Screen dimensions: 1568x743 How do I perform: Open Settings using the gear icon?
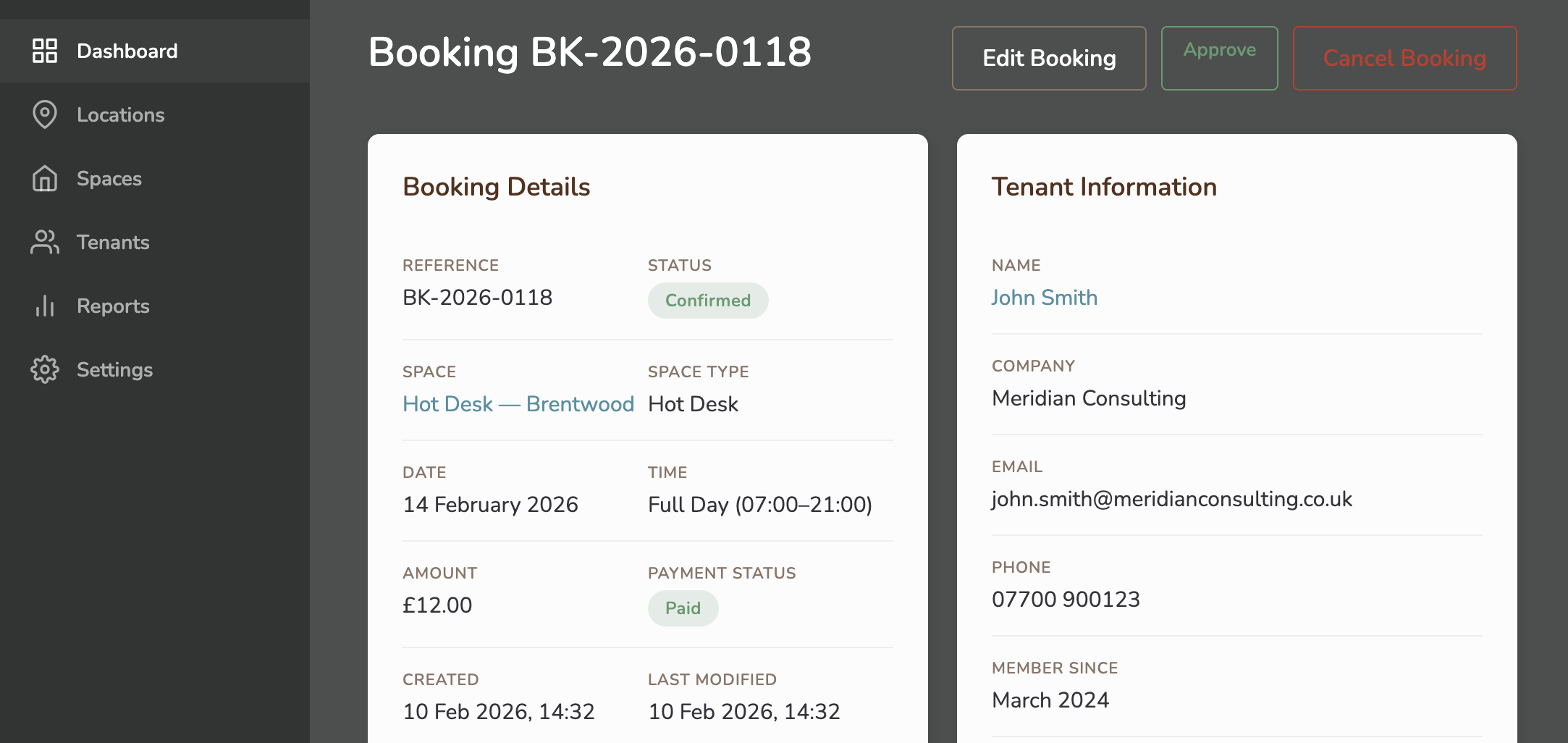pyautogui.click(x=45, y=369)
